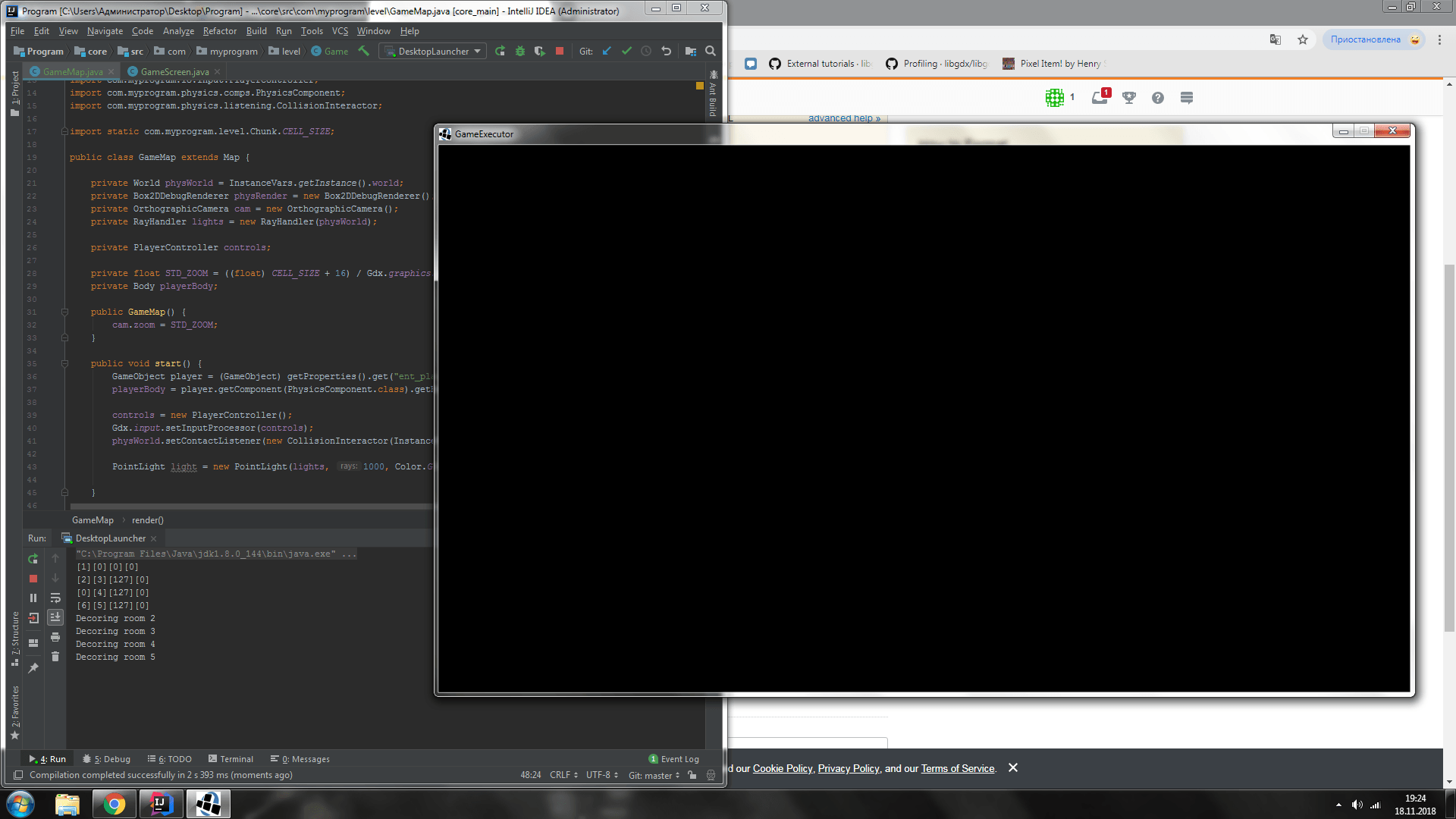Open the VCS menu
This screenshot has height=819, width=1456.
tap(340, 31)
